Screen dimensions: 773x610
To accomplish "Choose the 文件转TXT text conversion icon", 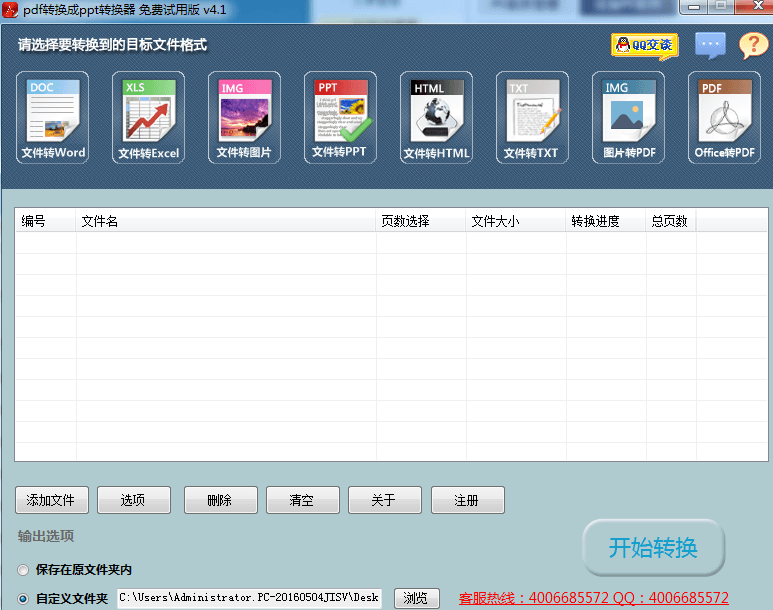I will pyautogui.click(x=531, y=117).
